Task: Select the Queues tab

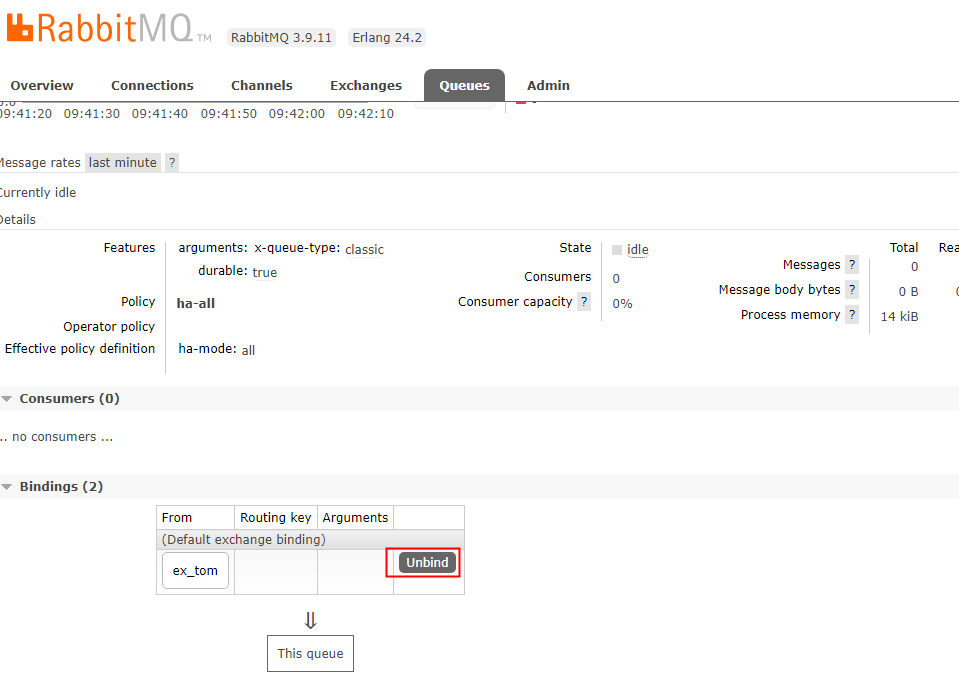Action: [464, 86]
